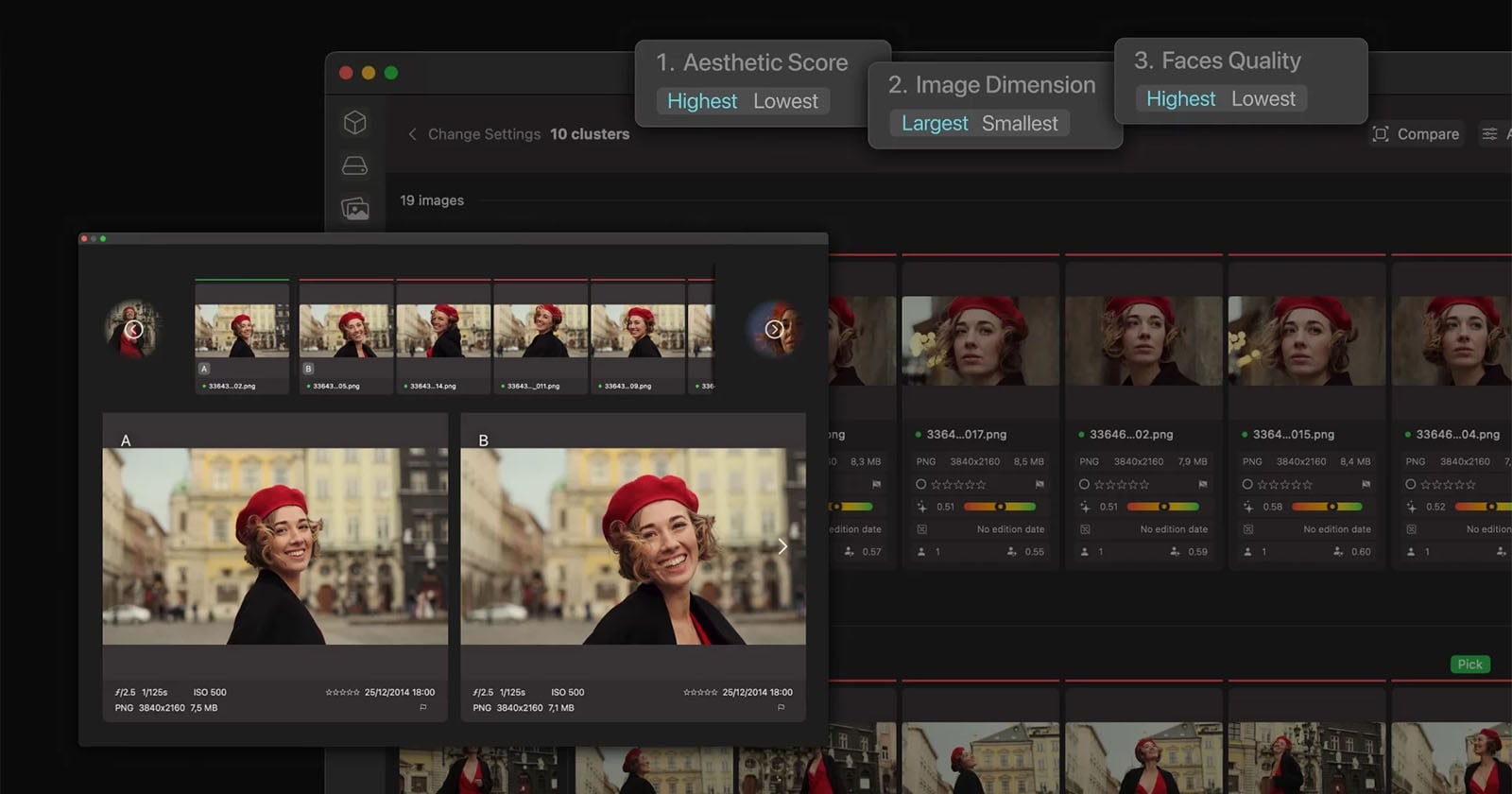1512x794 pixels.
Task: Click the green Pick button
Action: point(1469,665)
